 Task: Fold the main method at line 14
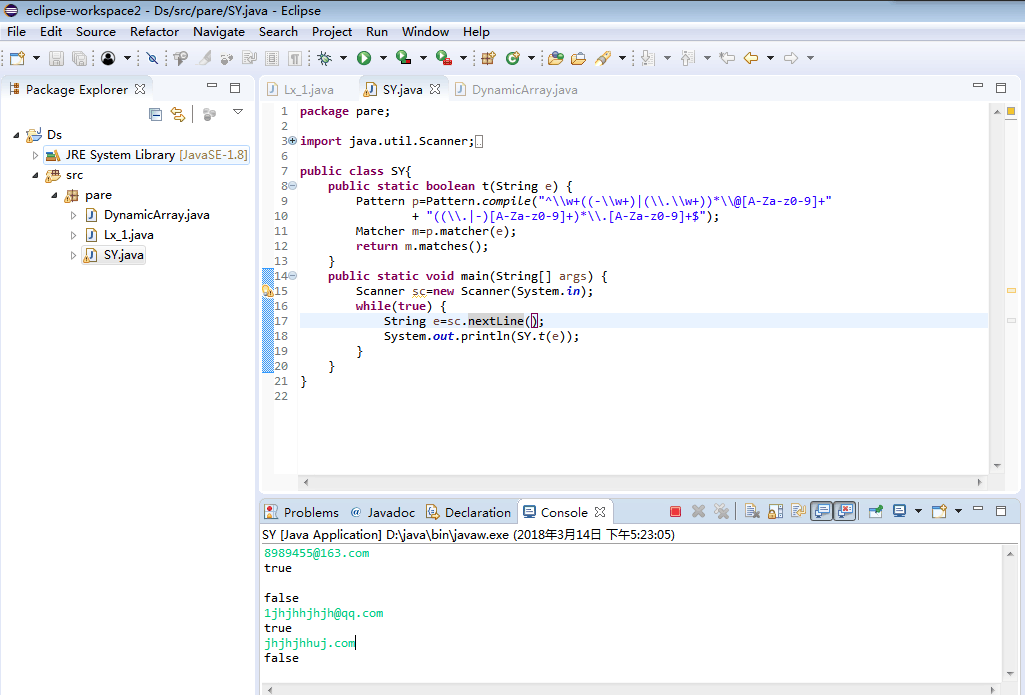[x=292, y=276]
